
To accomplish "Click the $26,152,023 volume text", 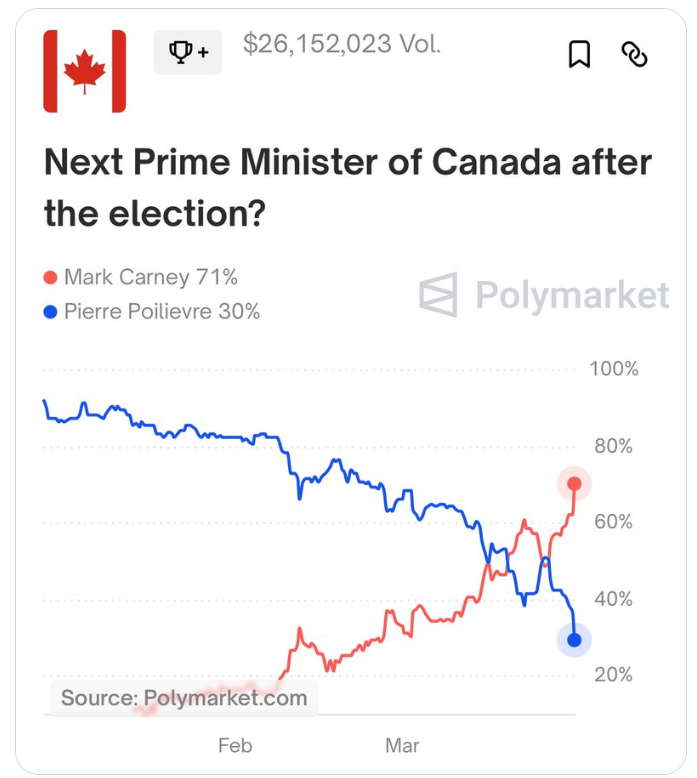I will [x=342, y=44].
